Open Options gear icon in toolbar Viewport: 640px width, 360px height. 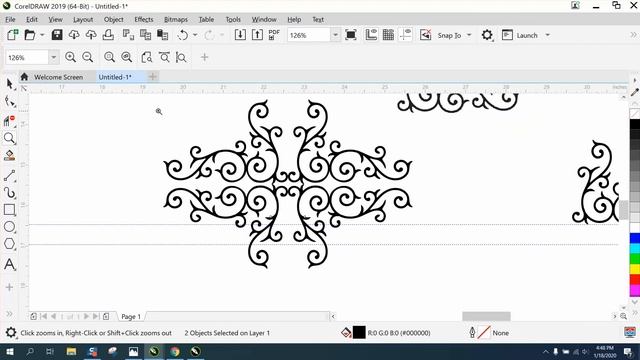[x=487, y=35]
